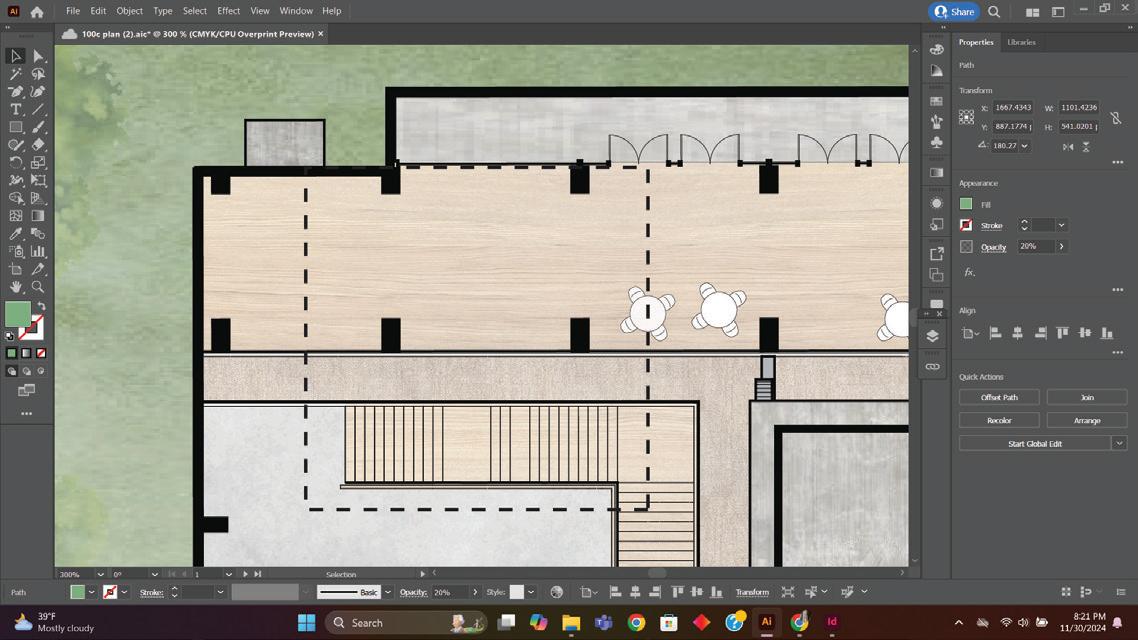Flip selection along vertical axis

(x=1086, y=147)
